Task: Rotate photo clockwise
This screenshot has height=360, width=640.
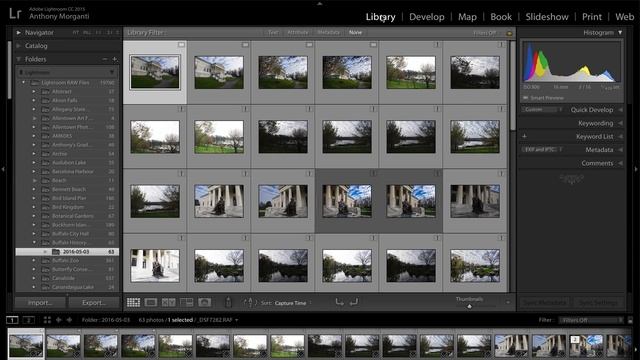Action: (354, 302)
